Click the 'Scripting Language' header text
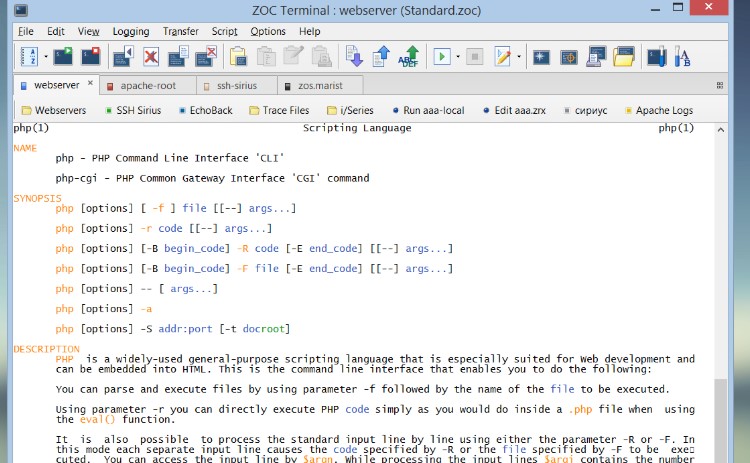The image size is (750, 463). [x=357, y=128]
